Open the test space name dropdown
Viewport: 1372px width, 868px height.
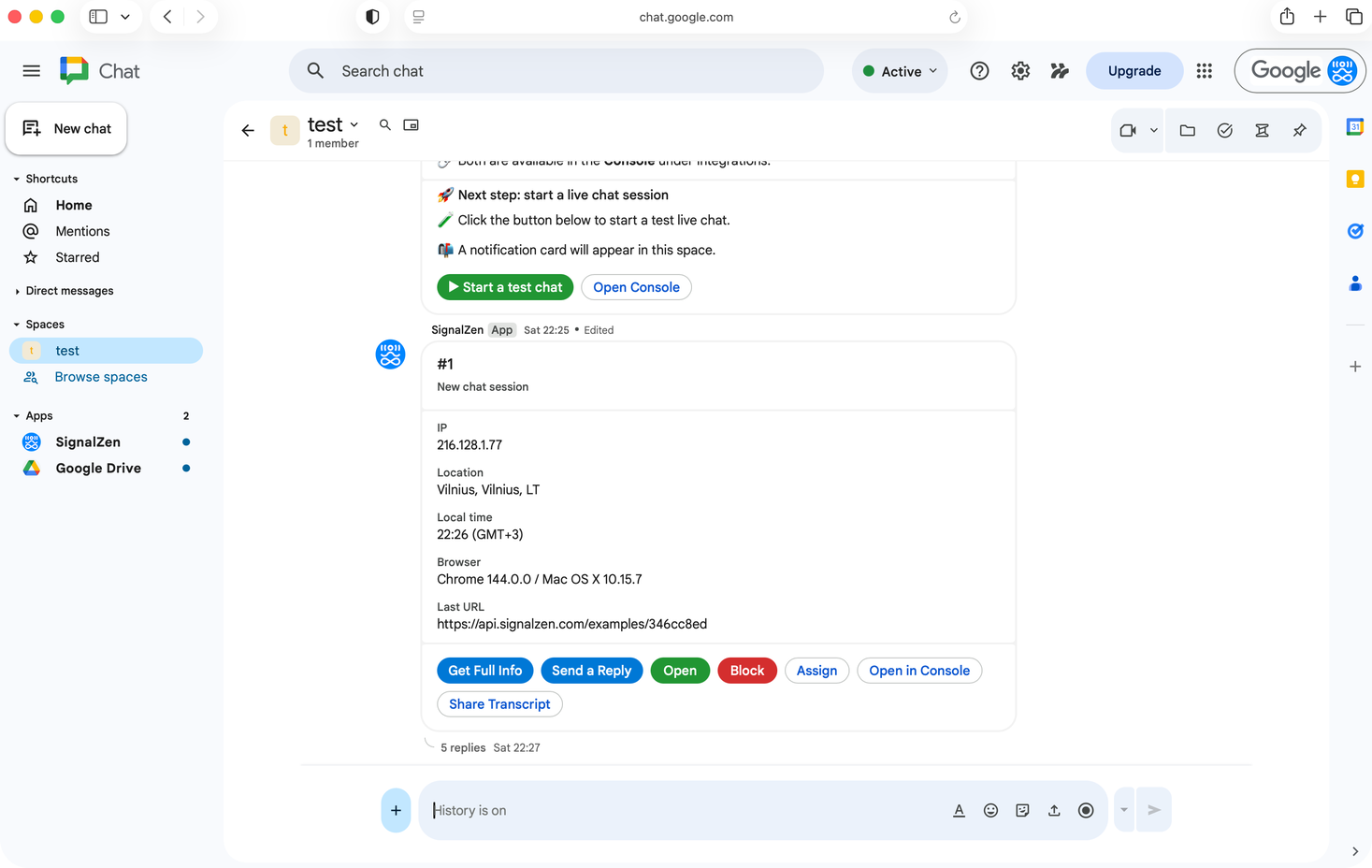[354, 124]
